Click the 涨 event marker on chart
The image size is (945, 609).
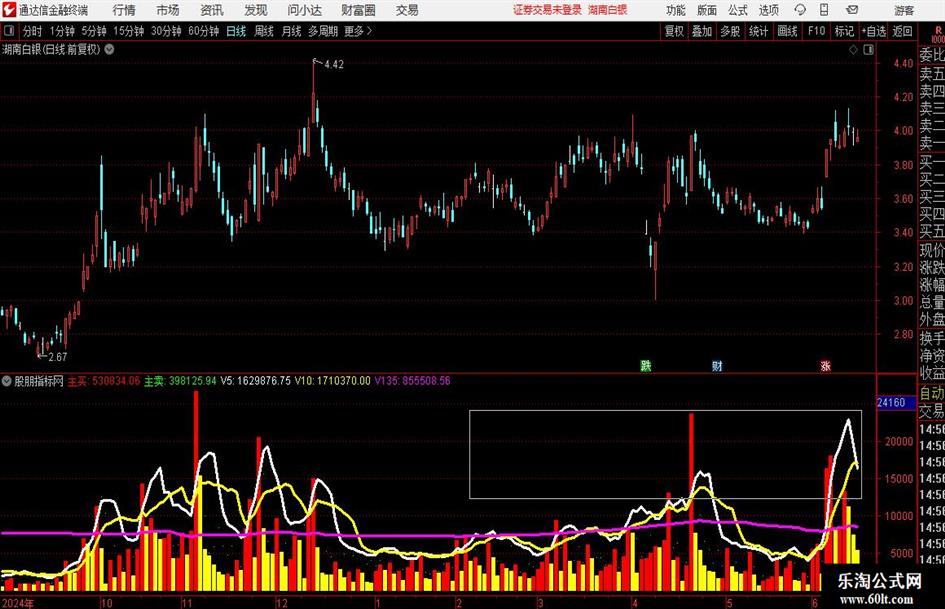point(826,365)
